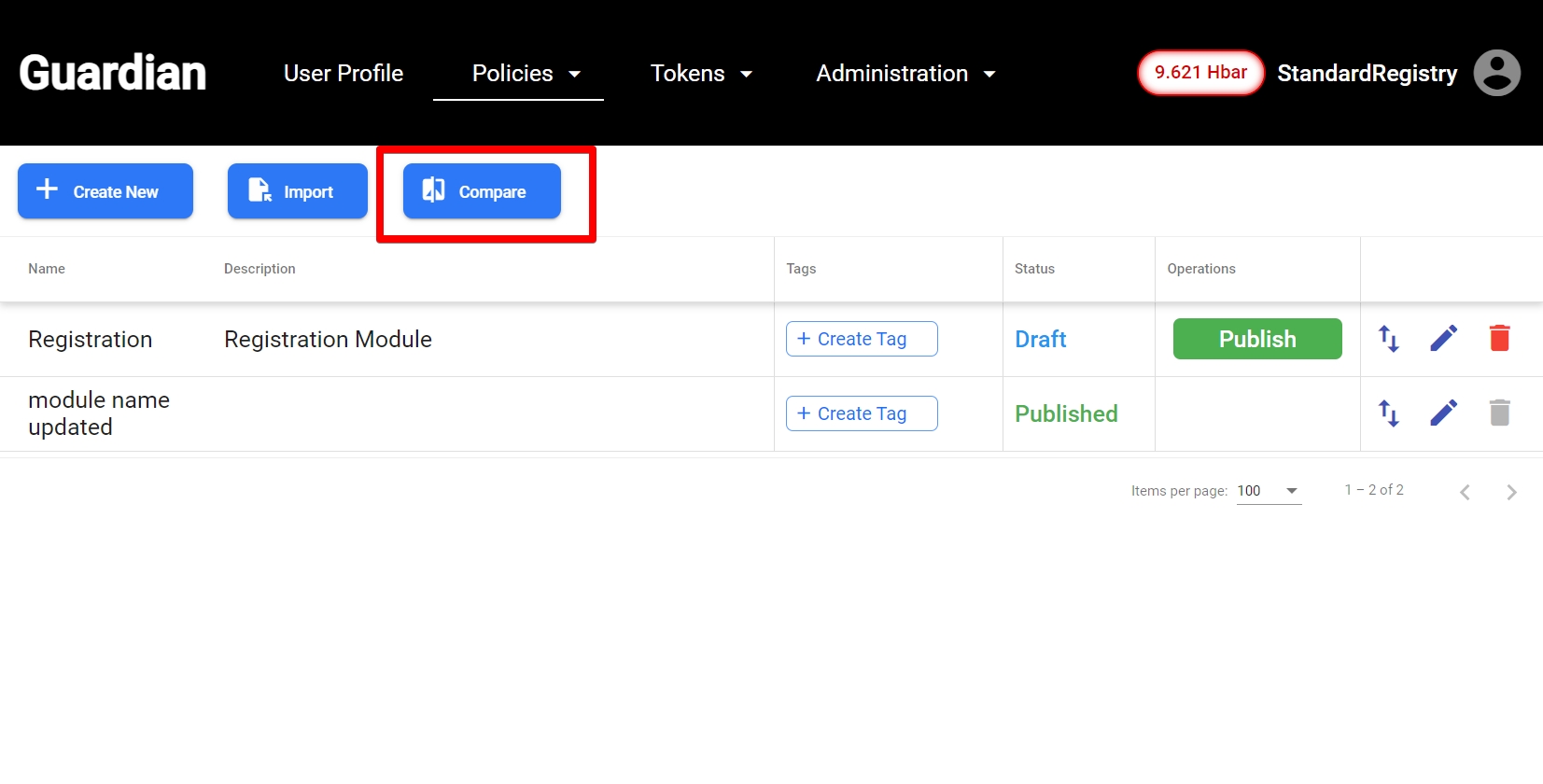Click export arrows icon for module name updated

[1388, 413]
